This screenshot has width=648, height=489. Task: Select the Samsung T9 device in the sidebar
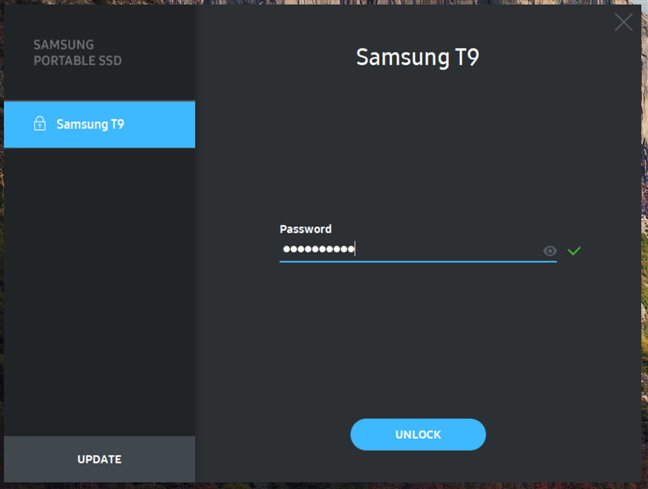click(x=100, y=124)
